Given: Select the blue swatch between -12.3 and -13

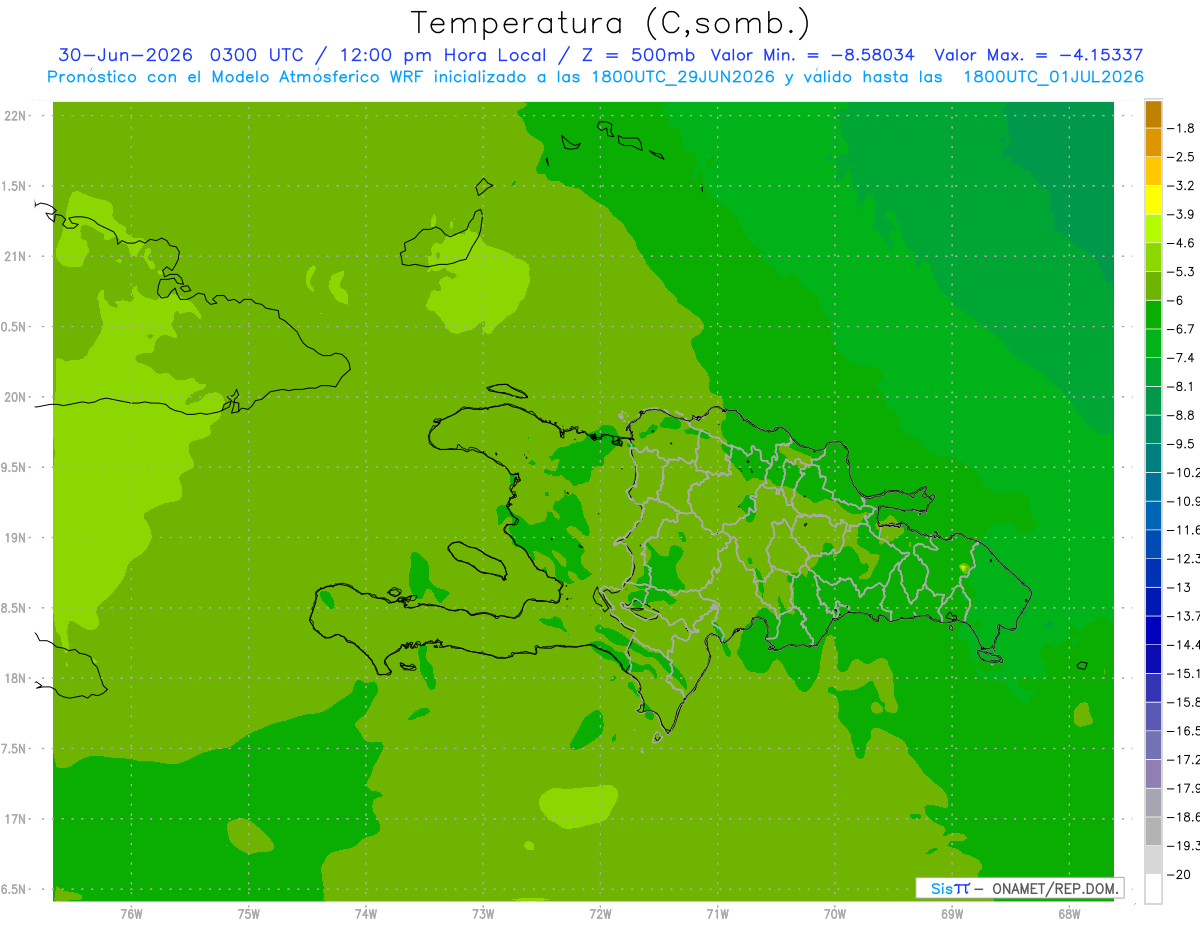Looking at the screenshot, I should pos(1153,573).
